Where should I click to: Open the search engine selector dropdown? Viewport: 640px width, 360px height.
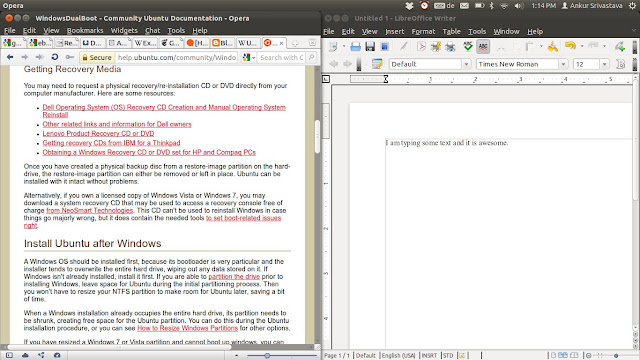248,58
